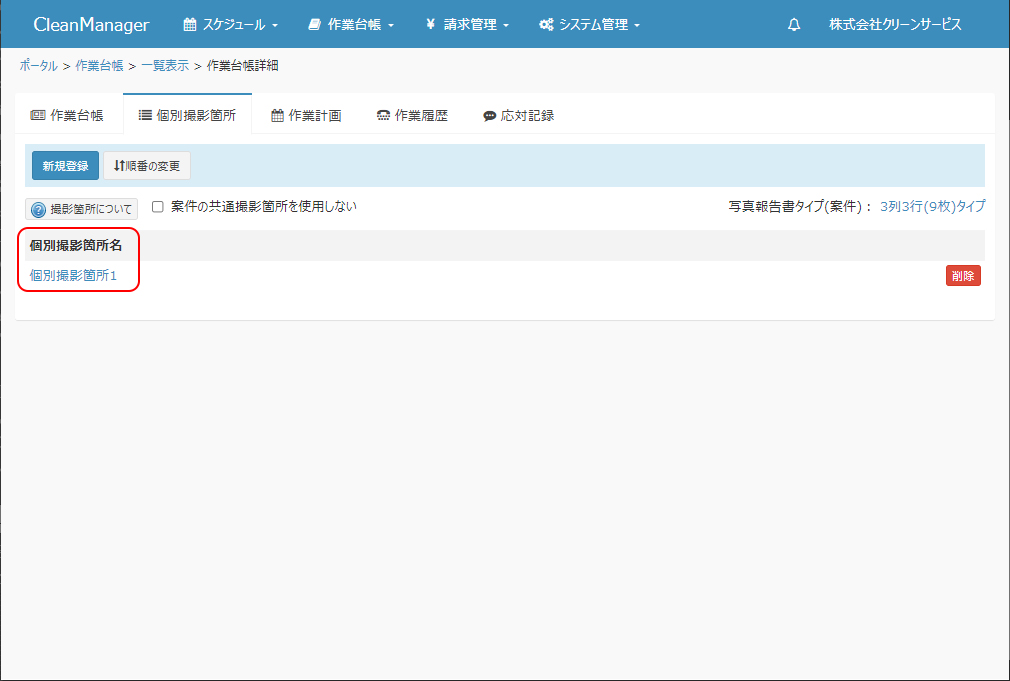
Task: Open 撮影箇所について help button
Action: point(82,210)
